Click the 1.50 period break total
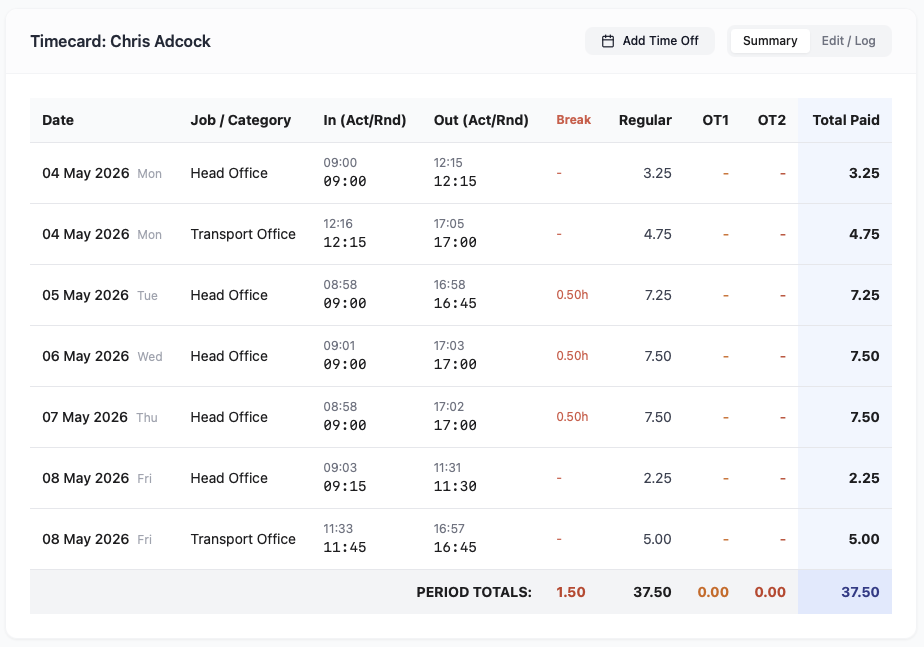The width and height of the screenshot is (924, 647). pyautogui.click(x=570, y=592)
